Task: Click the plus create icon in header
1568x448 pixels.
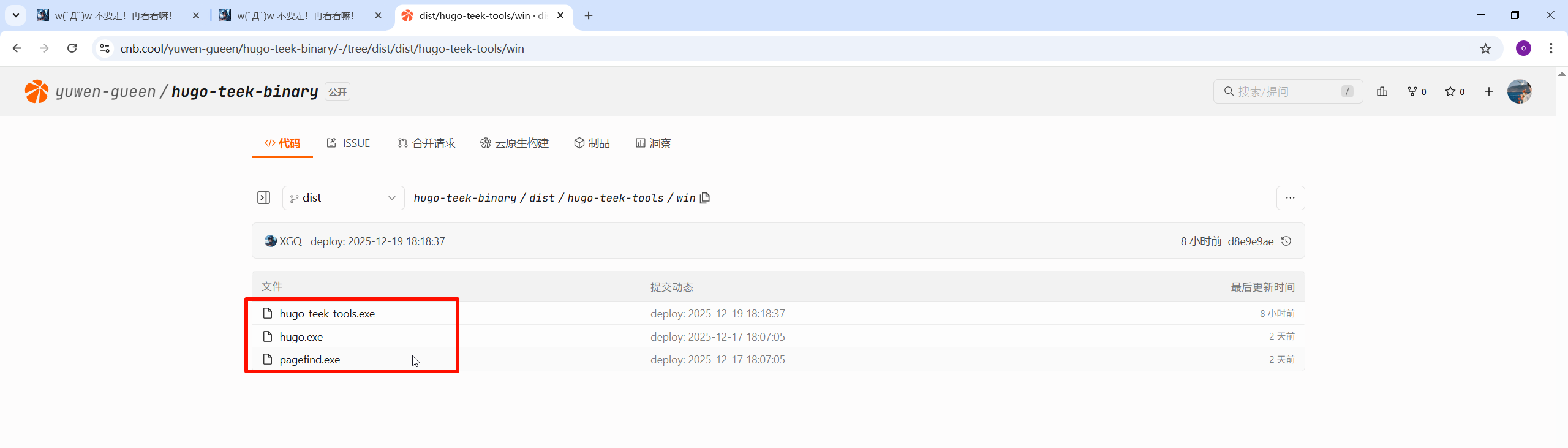Action: coord(1489,91)
